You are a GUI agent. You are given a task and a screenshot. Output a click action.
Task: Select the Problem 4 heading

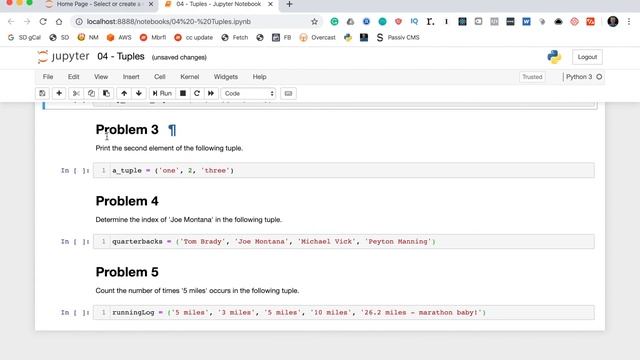[127, 201]
